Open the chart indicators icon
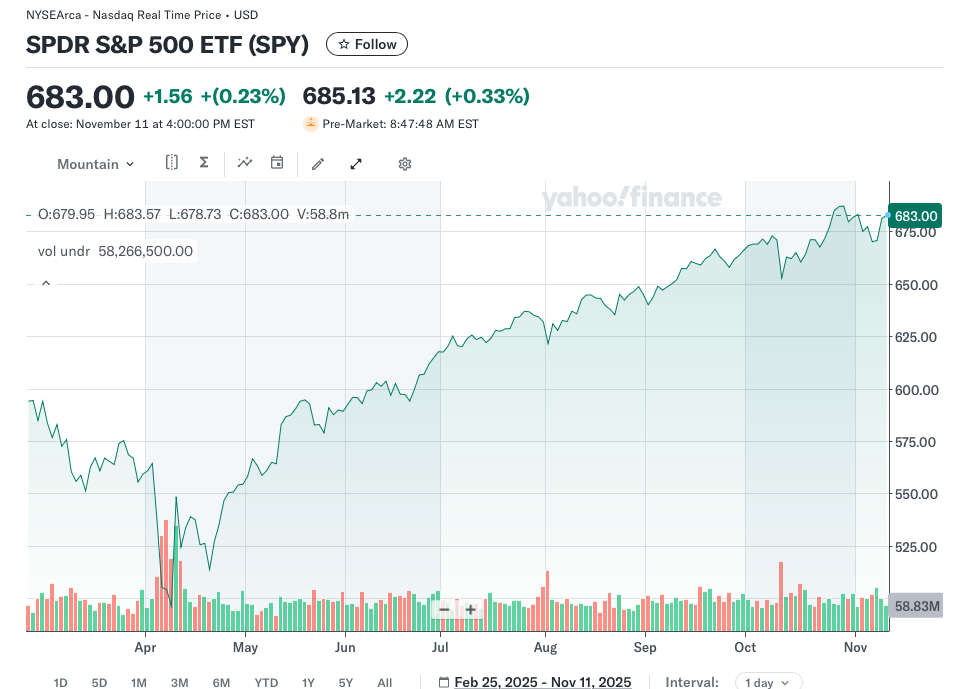 pos(245,163)
